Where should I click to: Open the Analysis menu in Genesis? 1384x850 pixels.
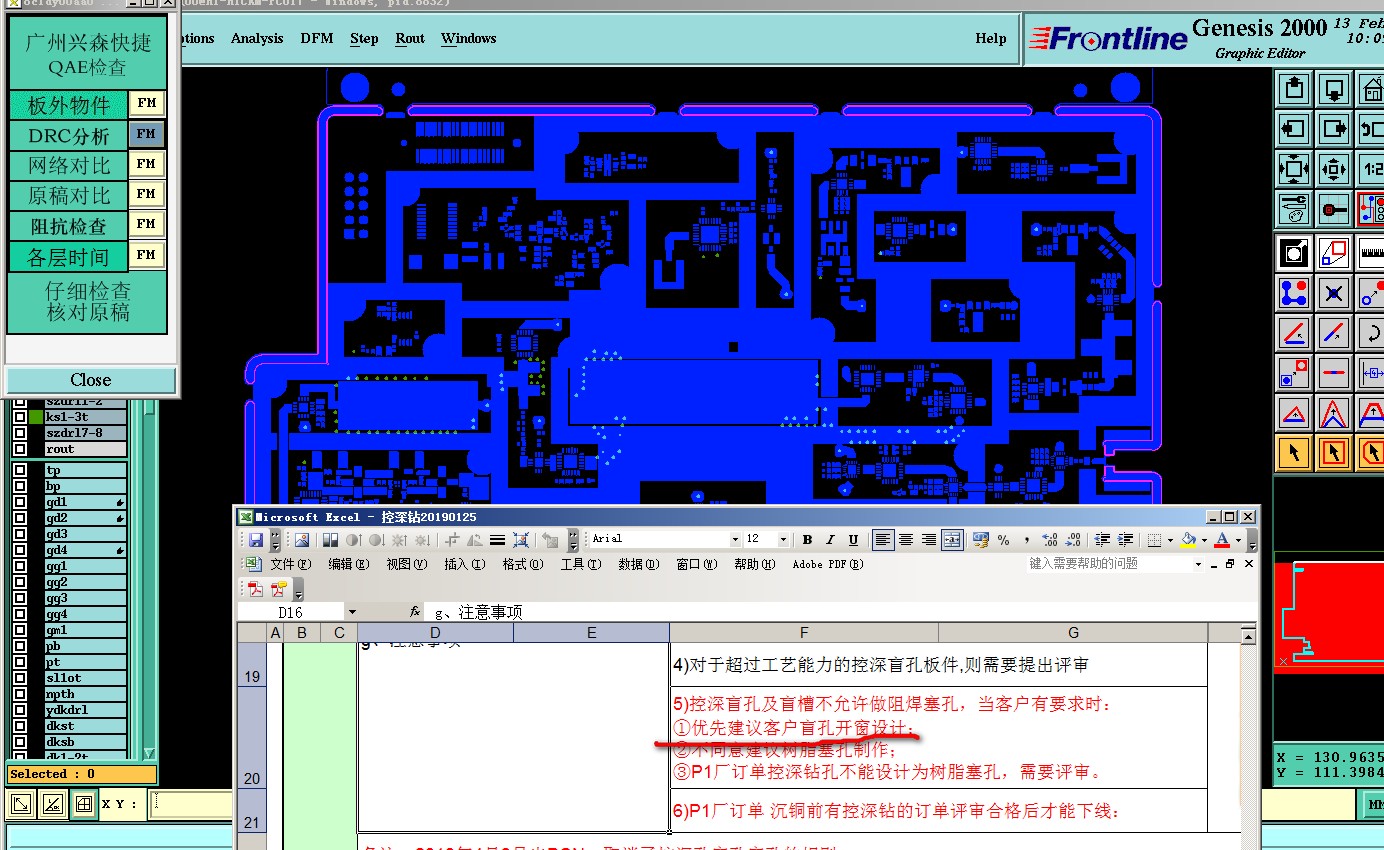(257, 38)
